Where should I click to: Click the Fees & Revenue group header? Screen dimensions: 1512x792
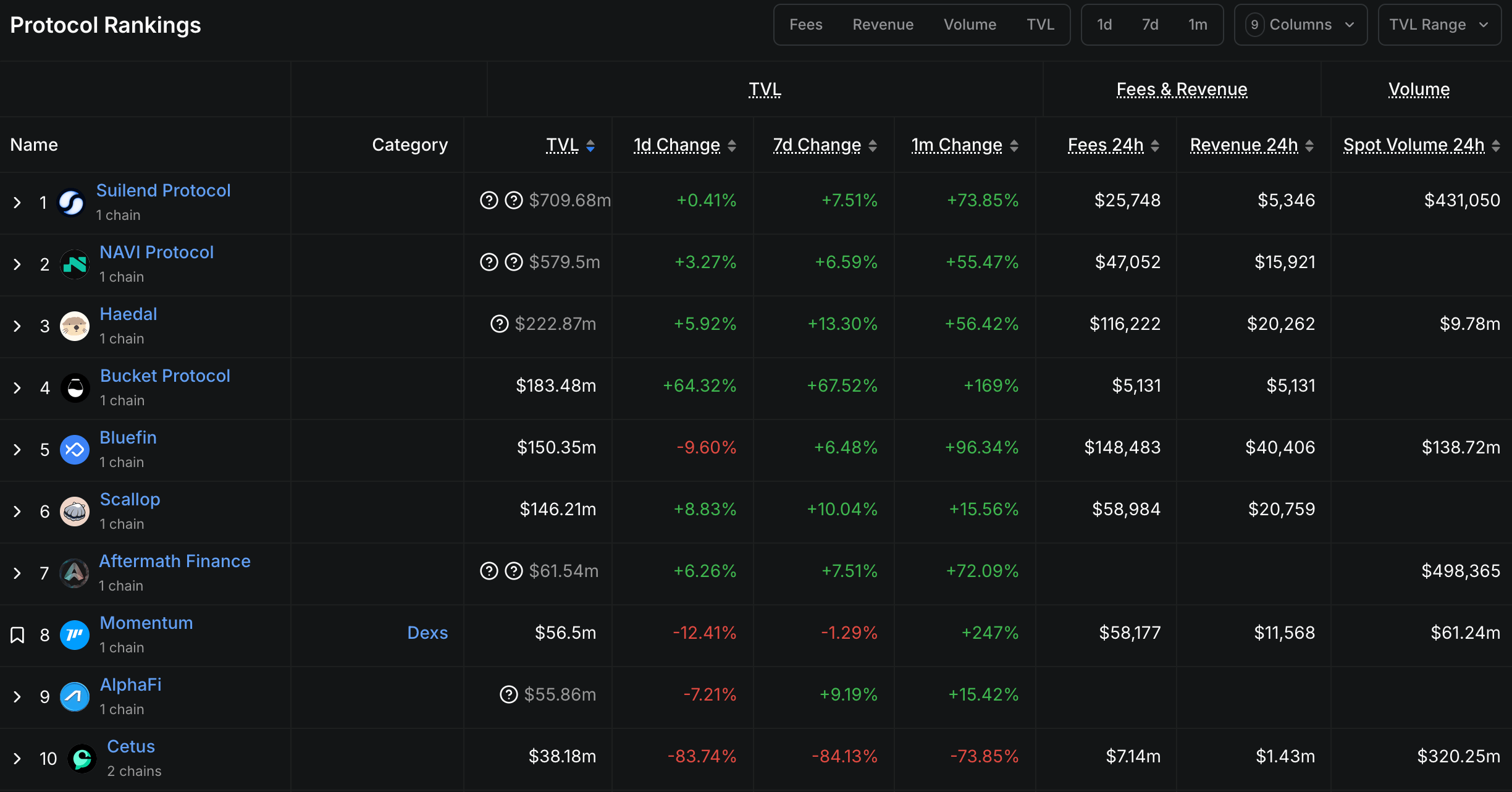pyautogui.click(x=1182, y=90)
